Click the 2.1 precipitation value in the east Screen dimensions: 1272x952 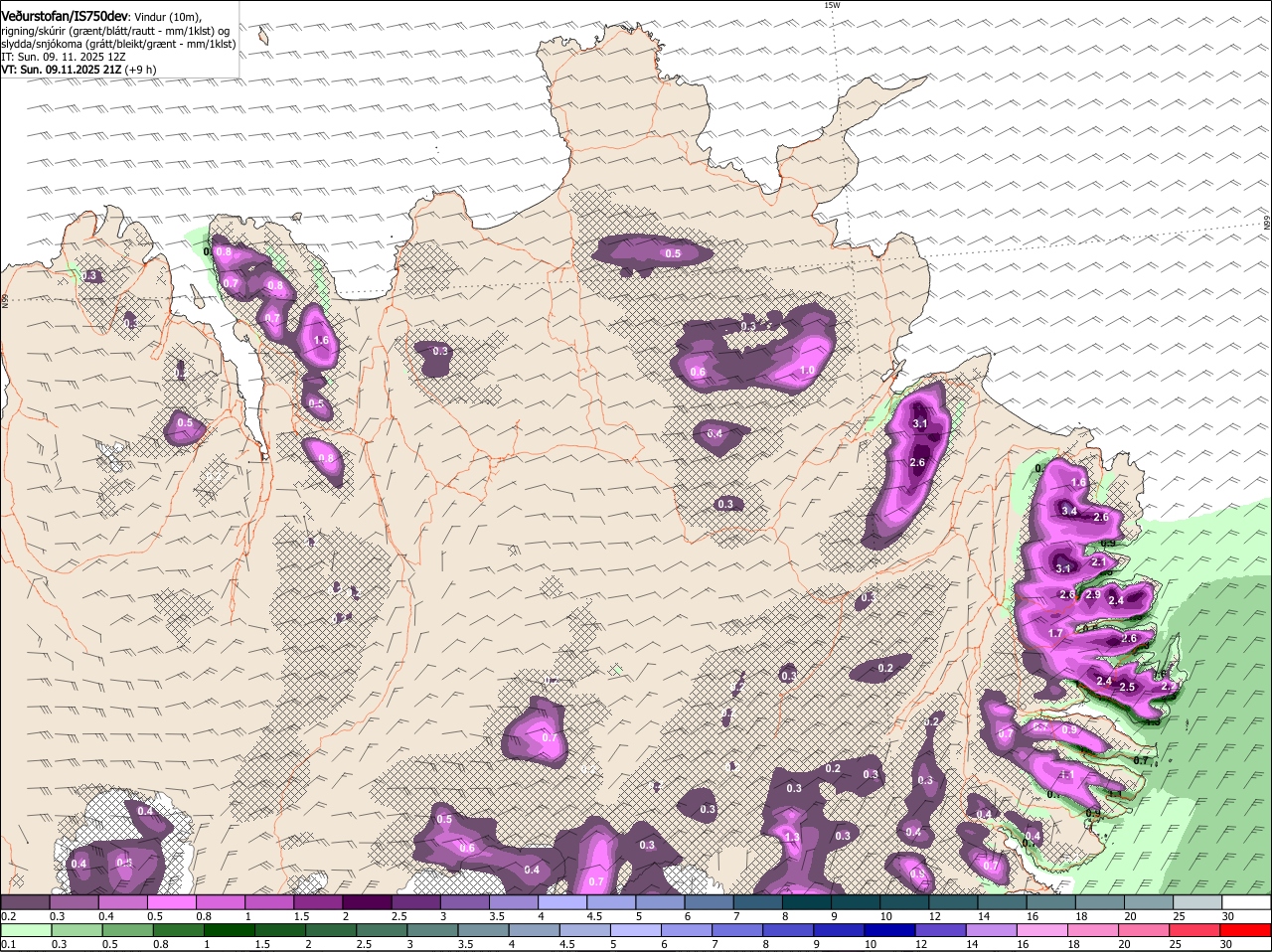(x=1099, y=561)
